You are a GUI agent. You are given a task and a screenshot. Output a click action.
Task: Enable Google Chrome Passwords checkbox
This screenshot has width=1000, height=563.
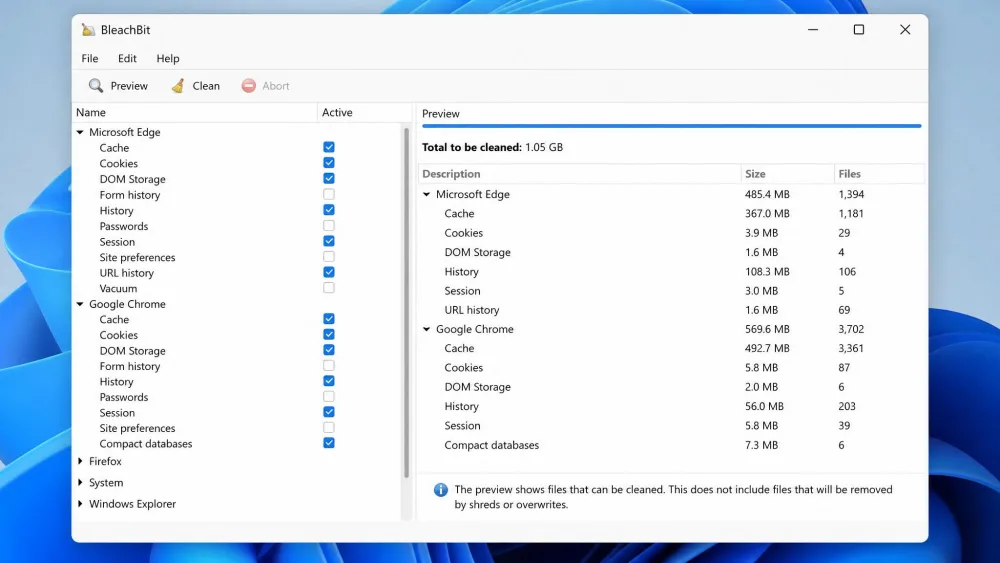(328, 396)
